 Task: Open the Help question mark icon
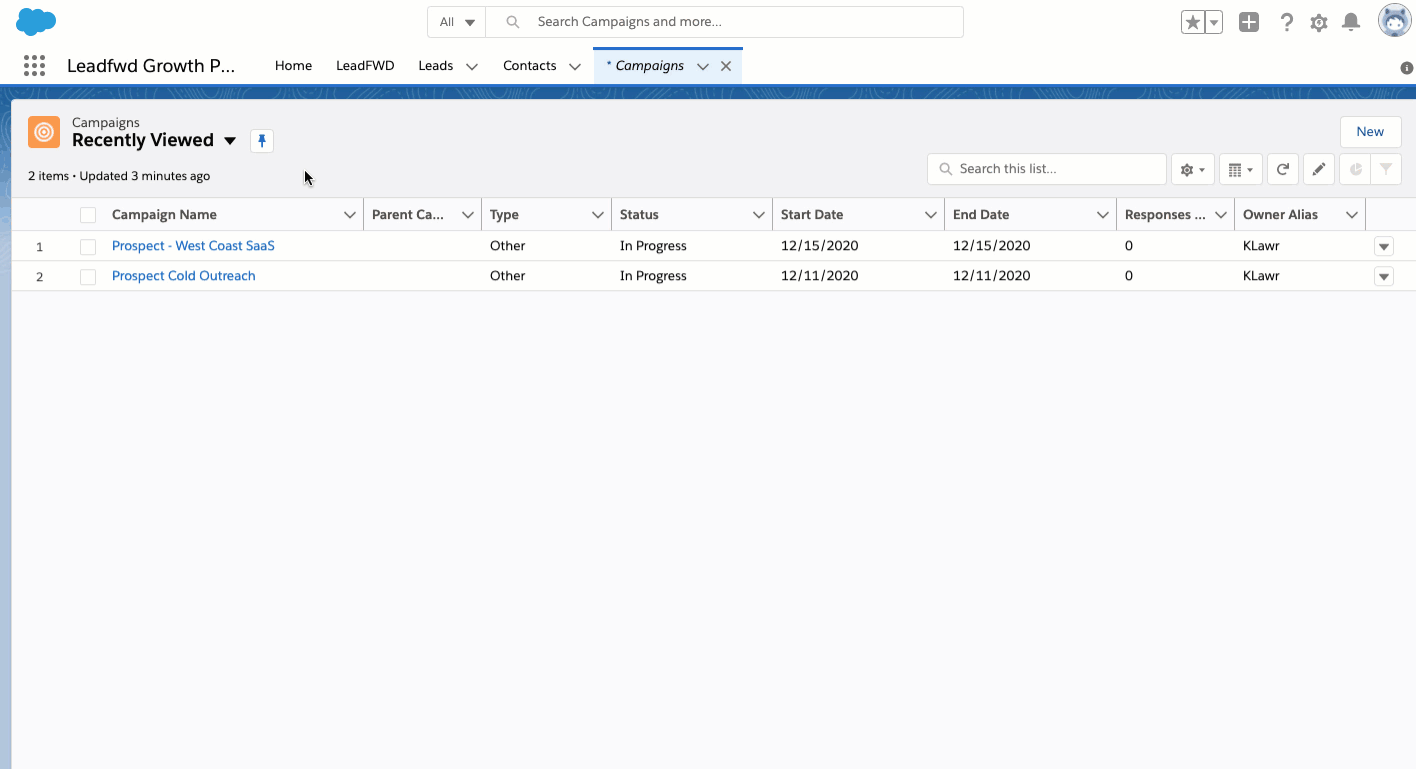click(x=1287, y=22)
